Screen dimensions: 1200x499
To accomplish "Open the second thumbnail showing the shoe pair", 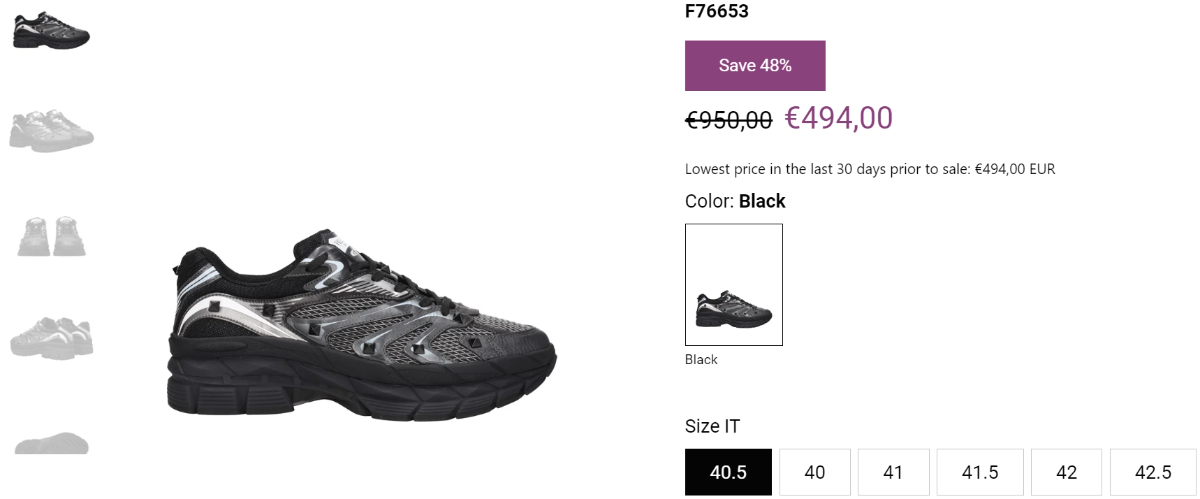I will [51, 130].
